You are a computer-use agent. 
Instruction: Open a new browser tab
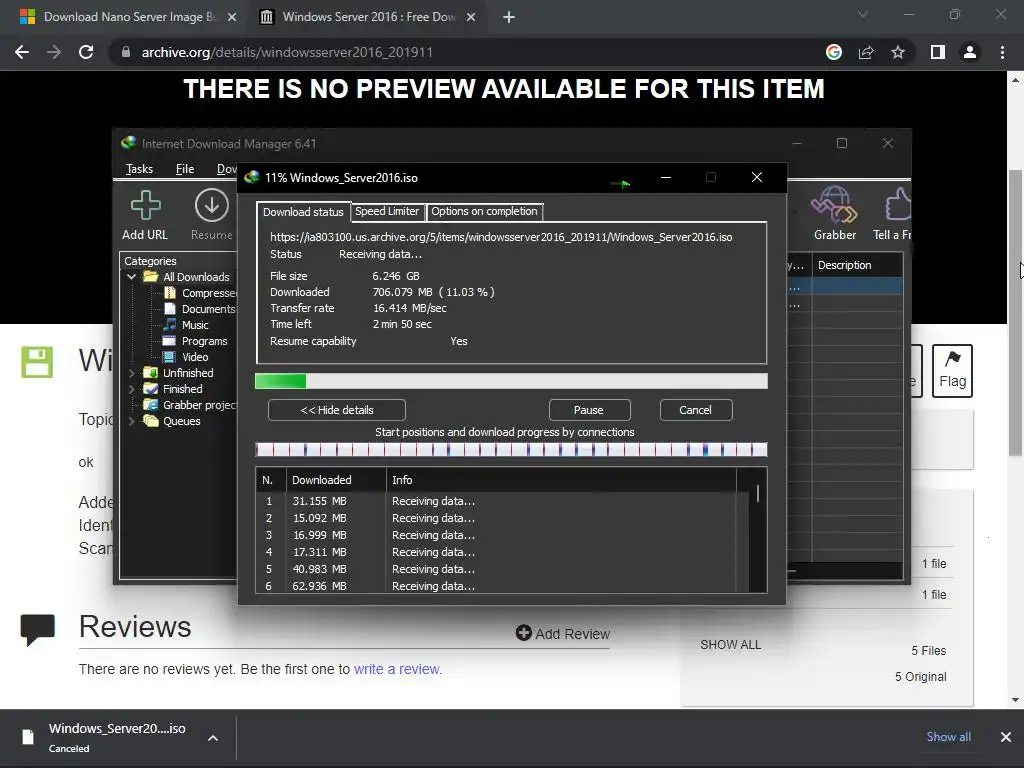click(509, 17)
